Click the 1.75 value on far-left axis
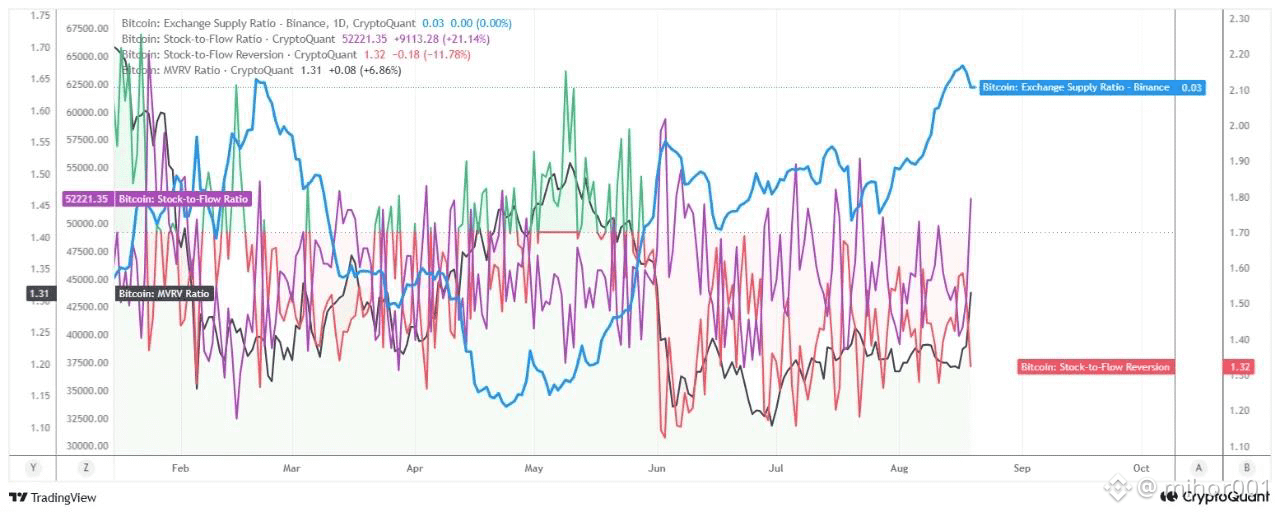The width and height of the screenshot is (1280, 513). pos(40,16)
